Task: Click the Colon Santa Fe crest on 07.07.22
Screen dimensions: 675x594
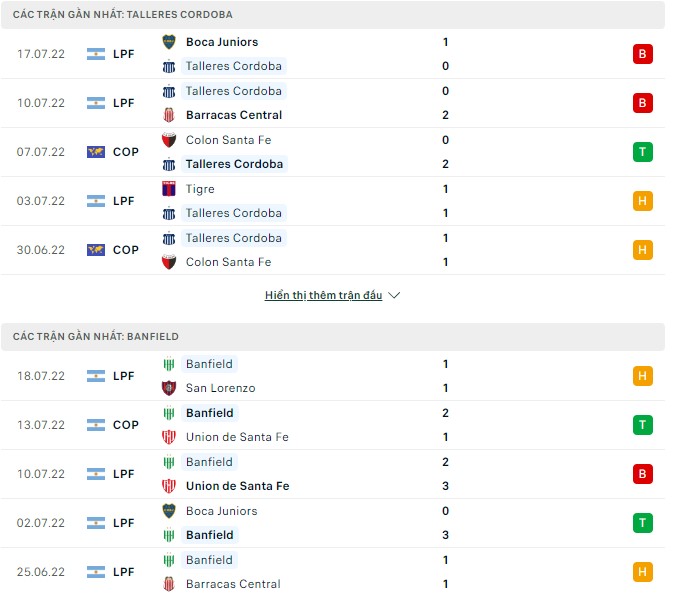Action: click(x=169, y=140)
